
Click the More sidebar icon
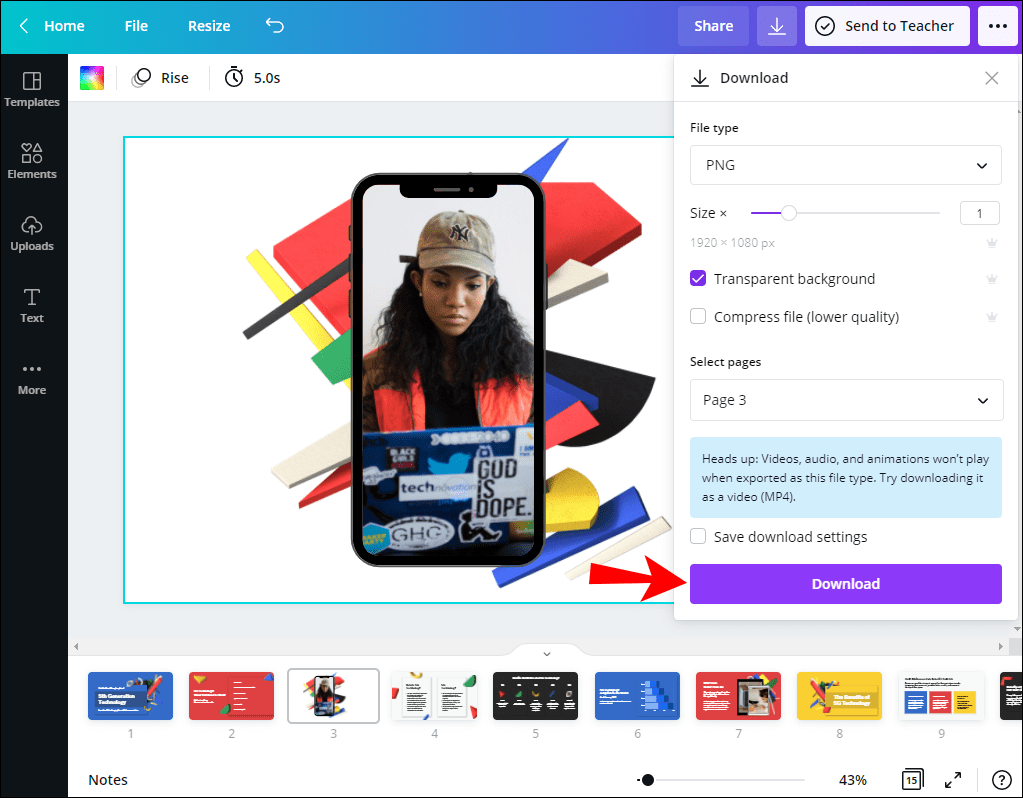click(x=32, y=378)
